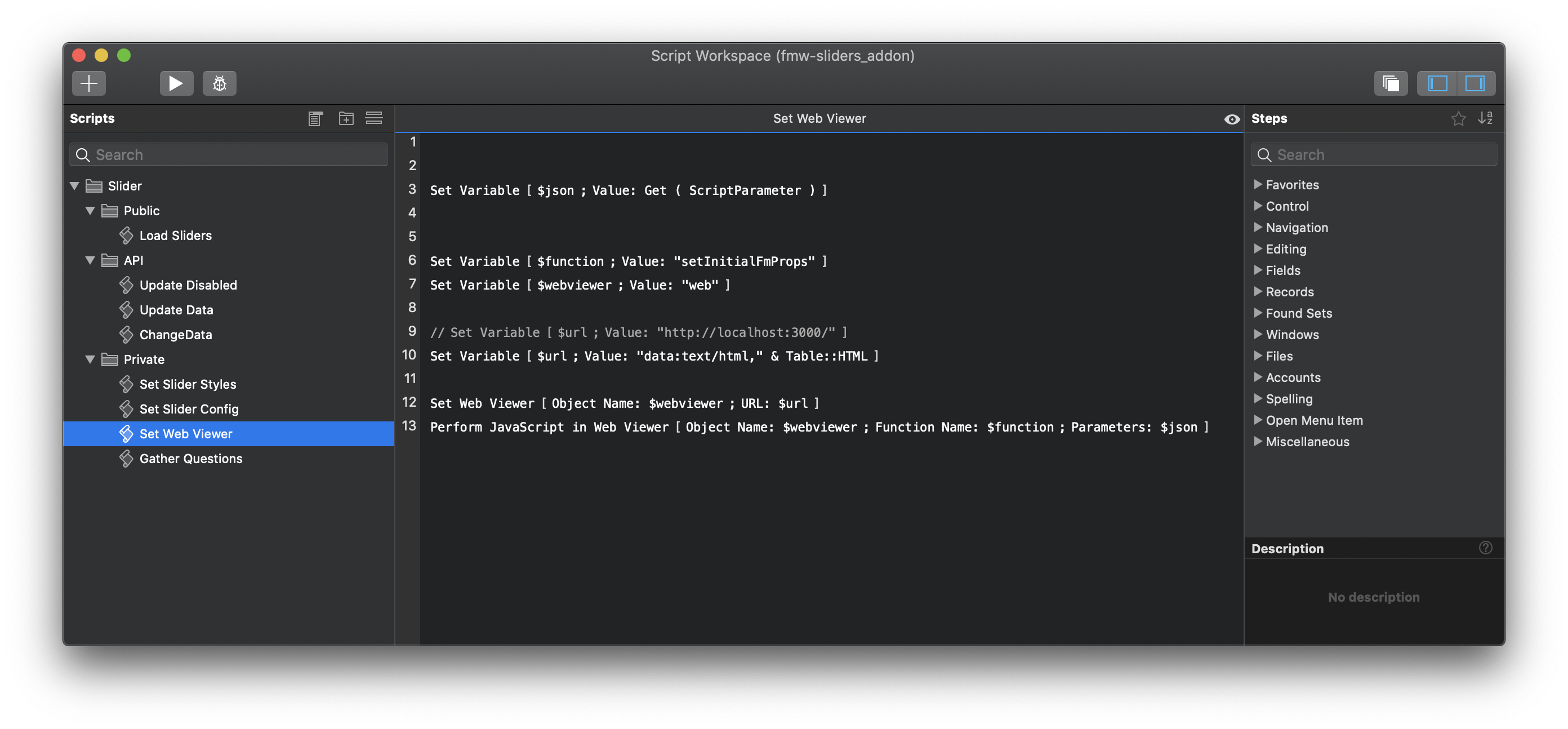Select the commented localhost $url line
Image resolution: width=1568 pixels, height=729 pixels.
click(x=639, y=332)
